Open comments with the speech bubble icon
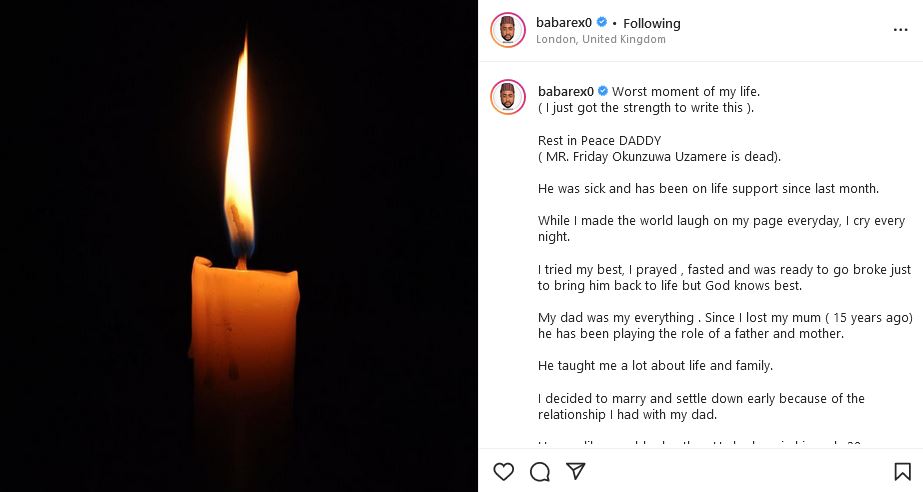 540,471
